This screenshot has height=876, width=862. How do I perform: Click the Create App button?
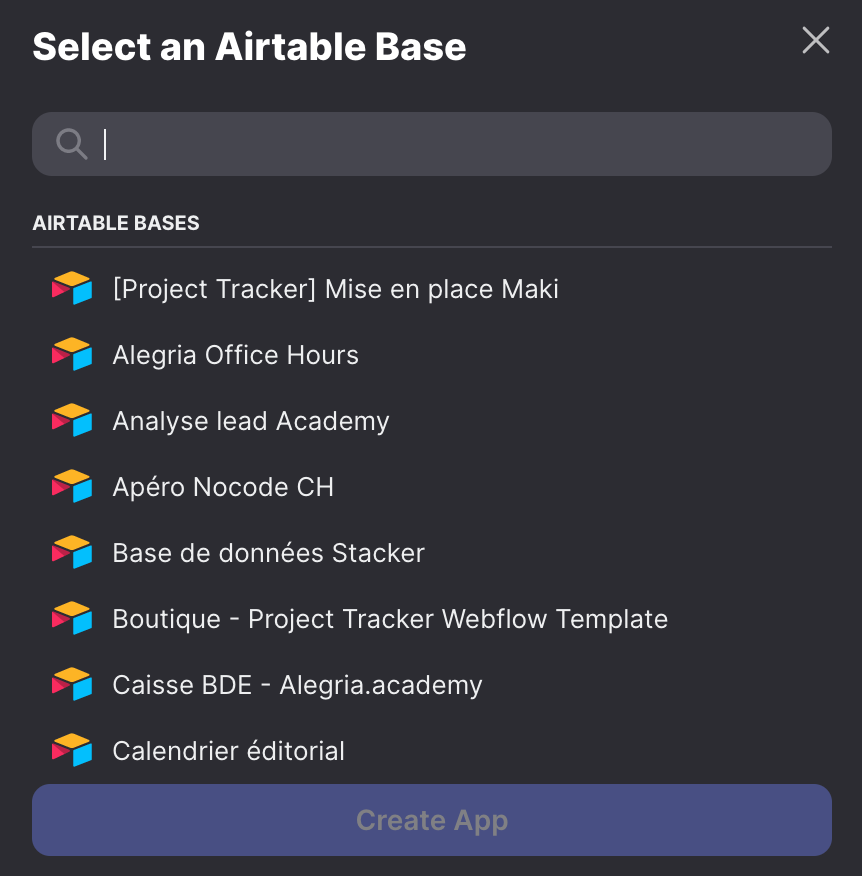432,820
